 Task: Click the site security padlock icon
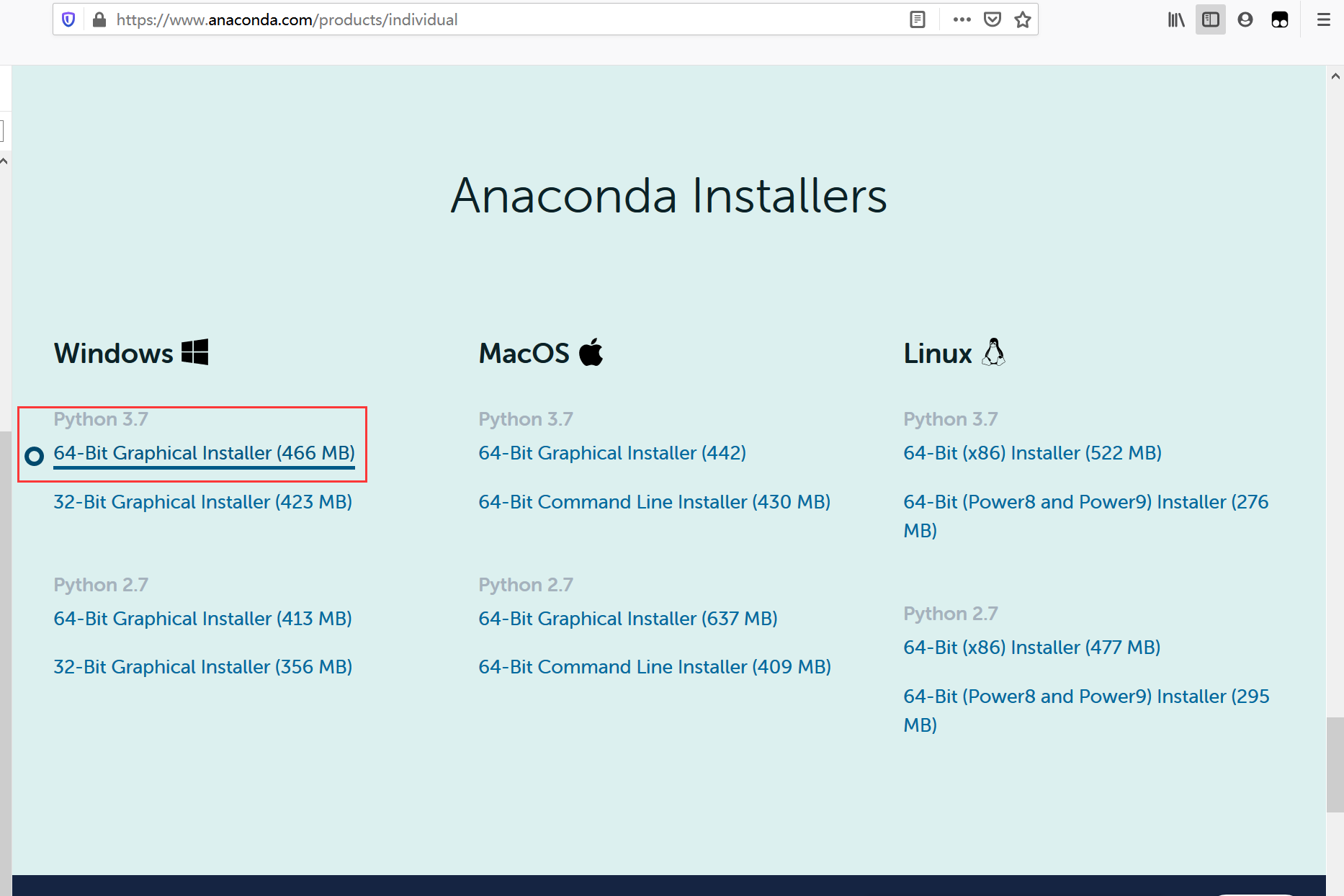point(99,19)
